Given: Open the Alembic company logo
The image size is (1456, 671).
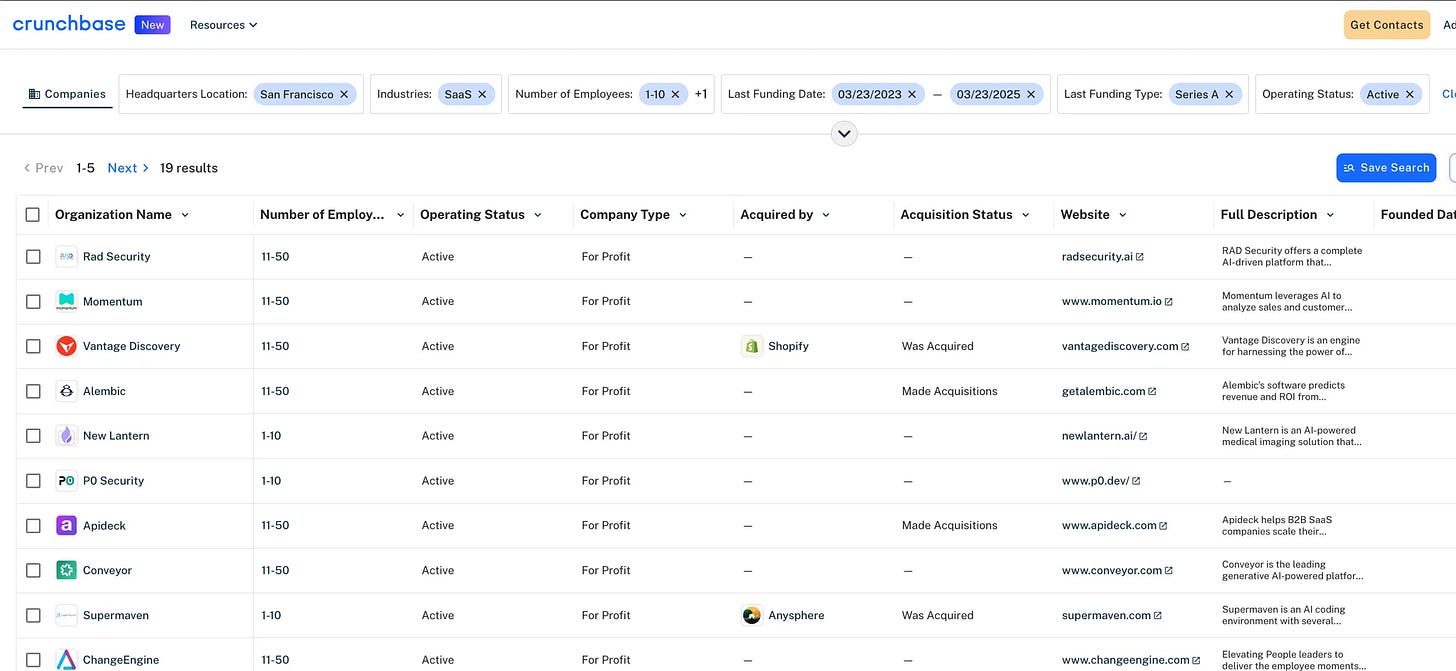Looking at the screenshot, I should tap(66, 391).
